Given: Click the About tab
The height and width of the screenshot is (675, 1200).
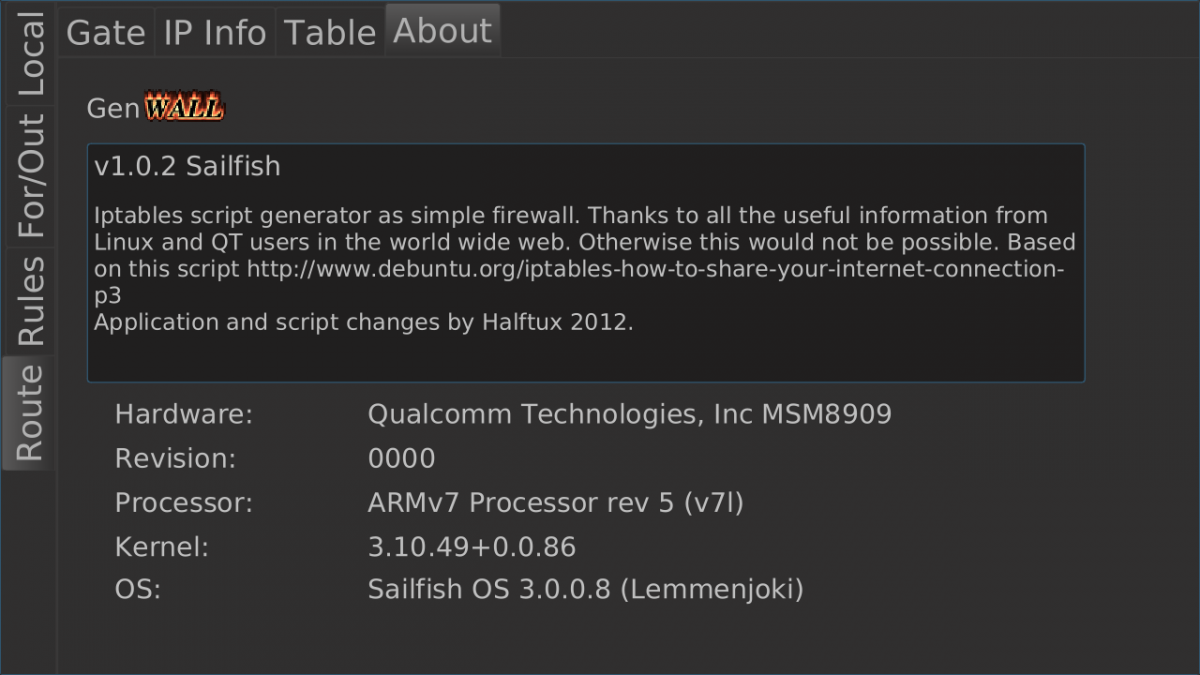Looking at the screenshot, I should point(443,31).
